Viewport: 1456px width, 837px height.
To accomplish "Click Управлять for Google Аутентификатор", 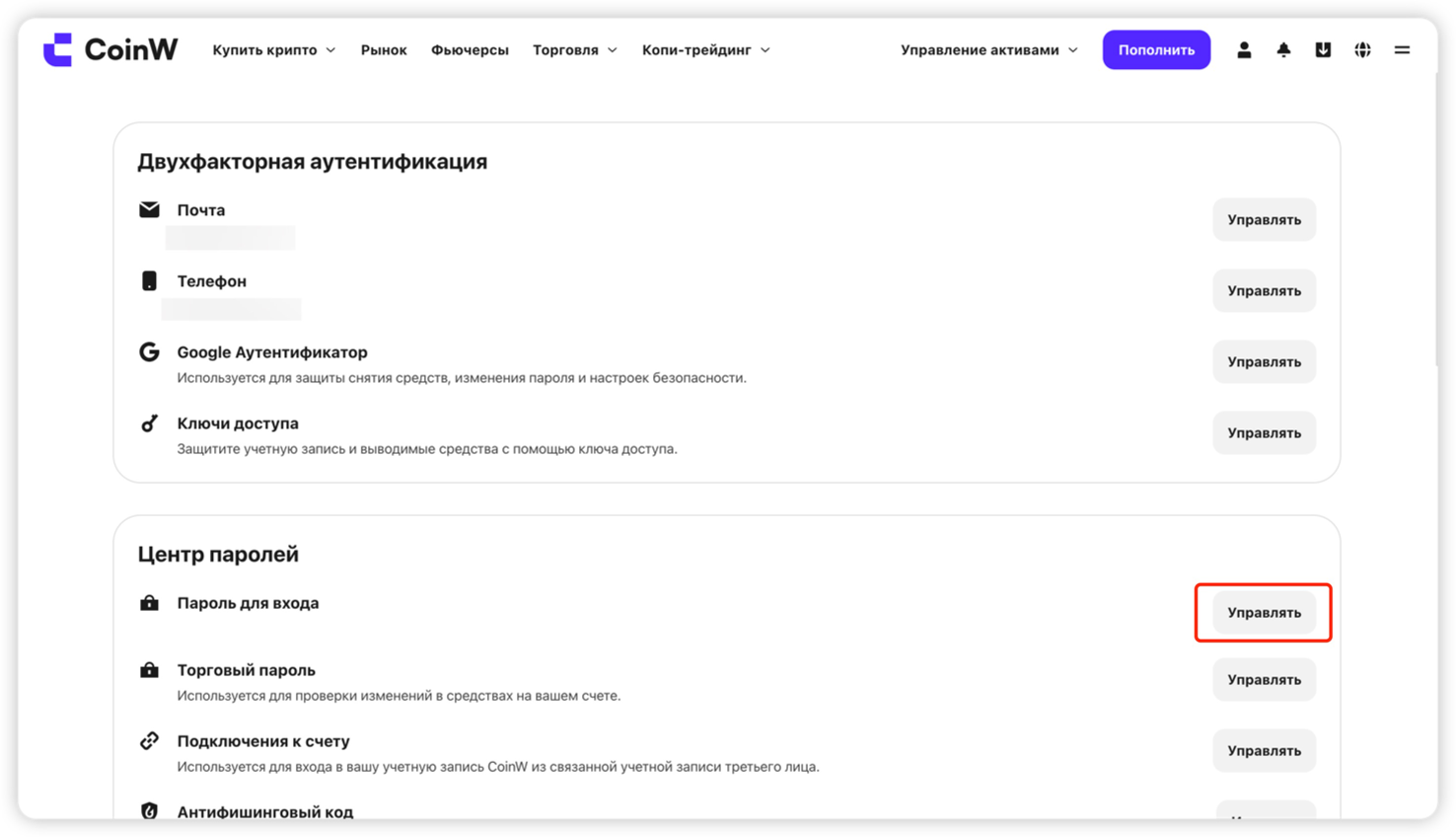I will coord(1264,361).
